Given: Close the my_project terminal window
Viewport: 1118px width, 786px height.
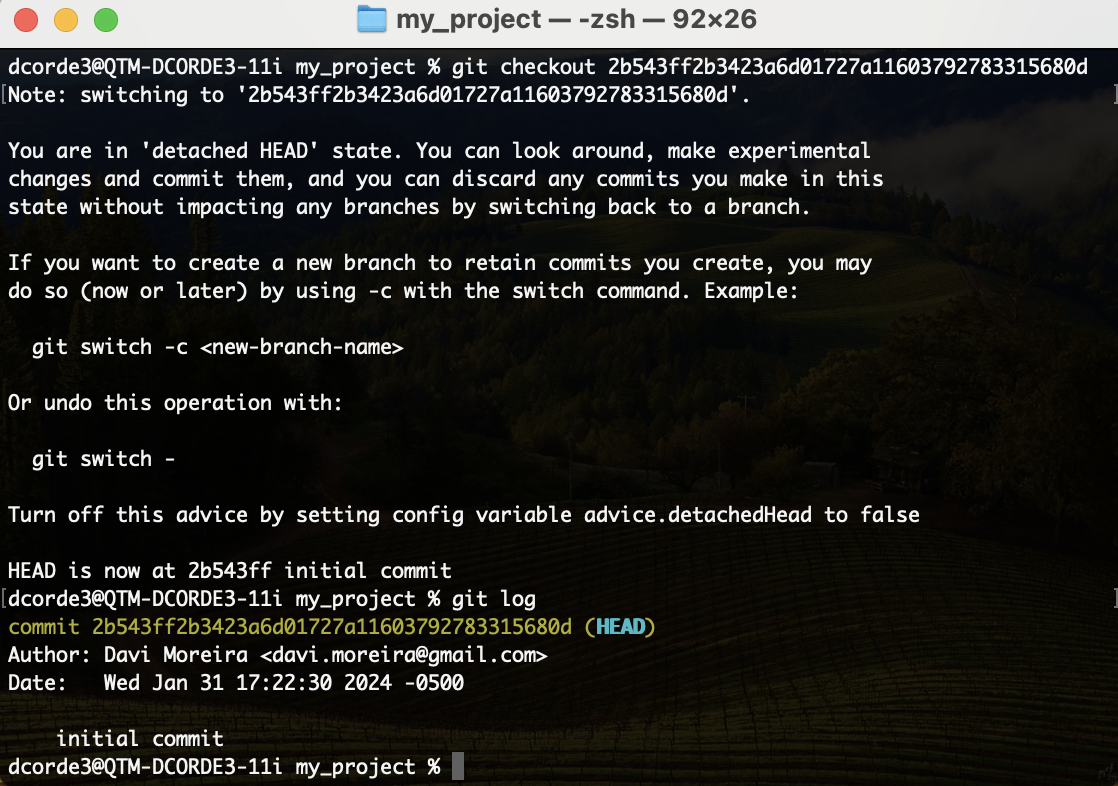Looking at the screenshot, I should pyautogui.click(x=27, y=19).
